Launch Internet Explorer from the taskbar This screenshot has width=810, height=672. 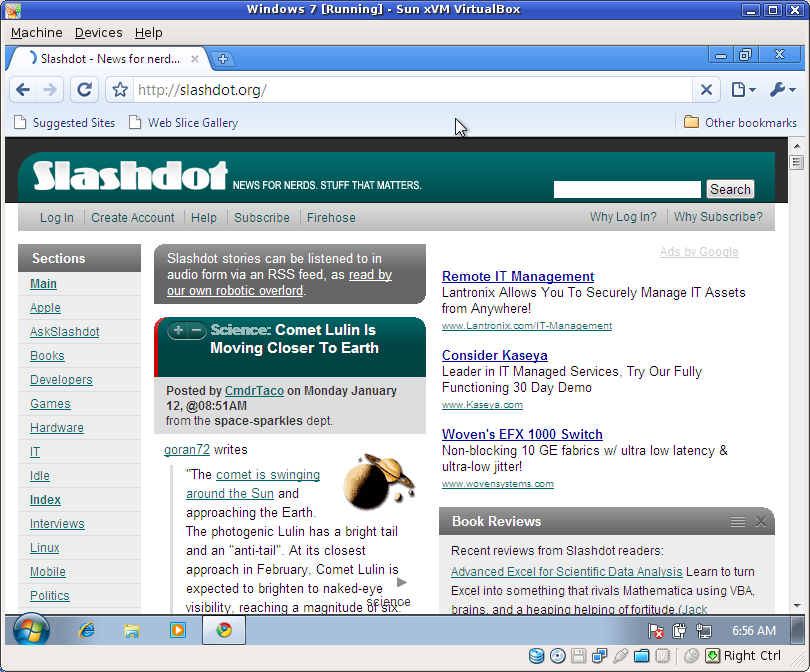tap(86, 630)
